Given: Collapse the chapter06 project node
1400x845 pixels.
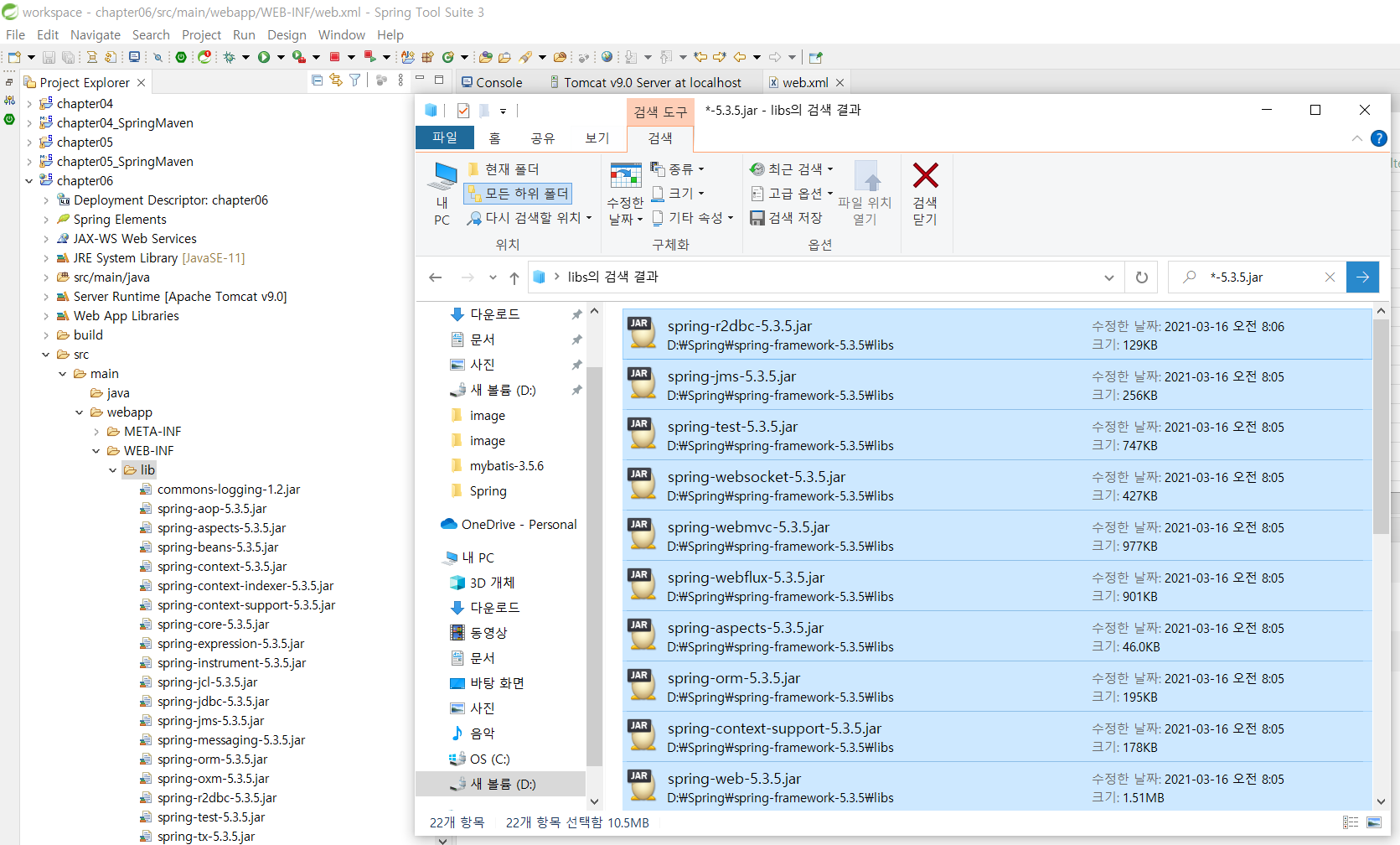Looking at the screenshot, I should (29, 181).
